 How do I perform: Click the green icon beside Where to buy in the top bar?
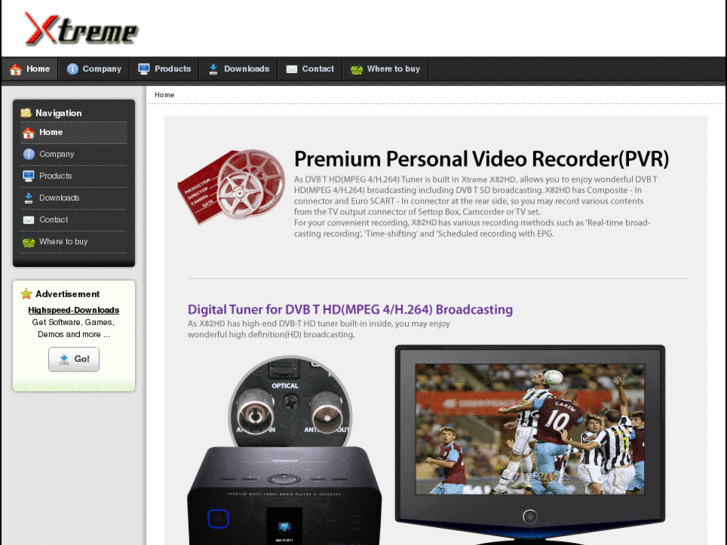click(x=356, y=70)
